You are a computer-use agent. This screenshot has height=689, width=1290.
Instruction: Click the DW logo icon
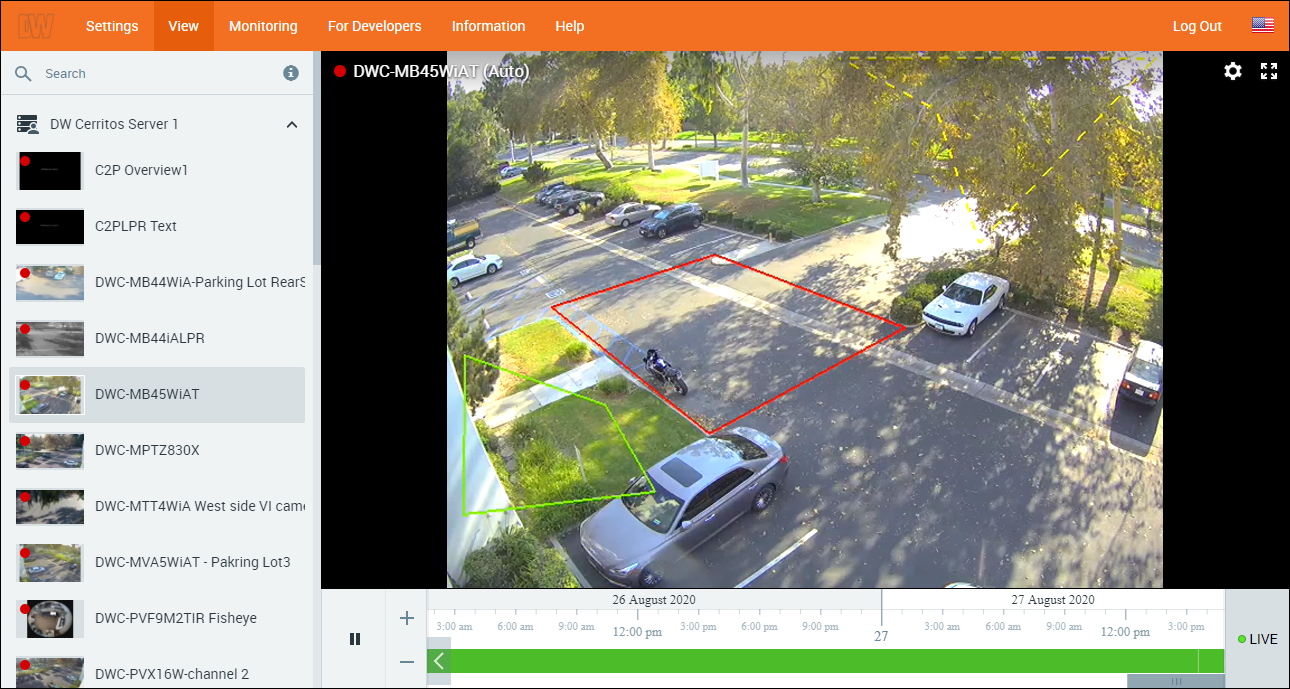(x=36, y=26)
